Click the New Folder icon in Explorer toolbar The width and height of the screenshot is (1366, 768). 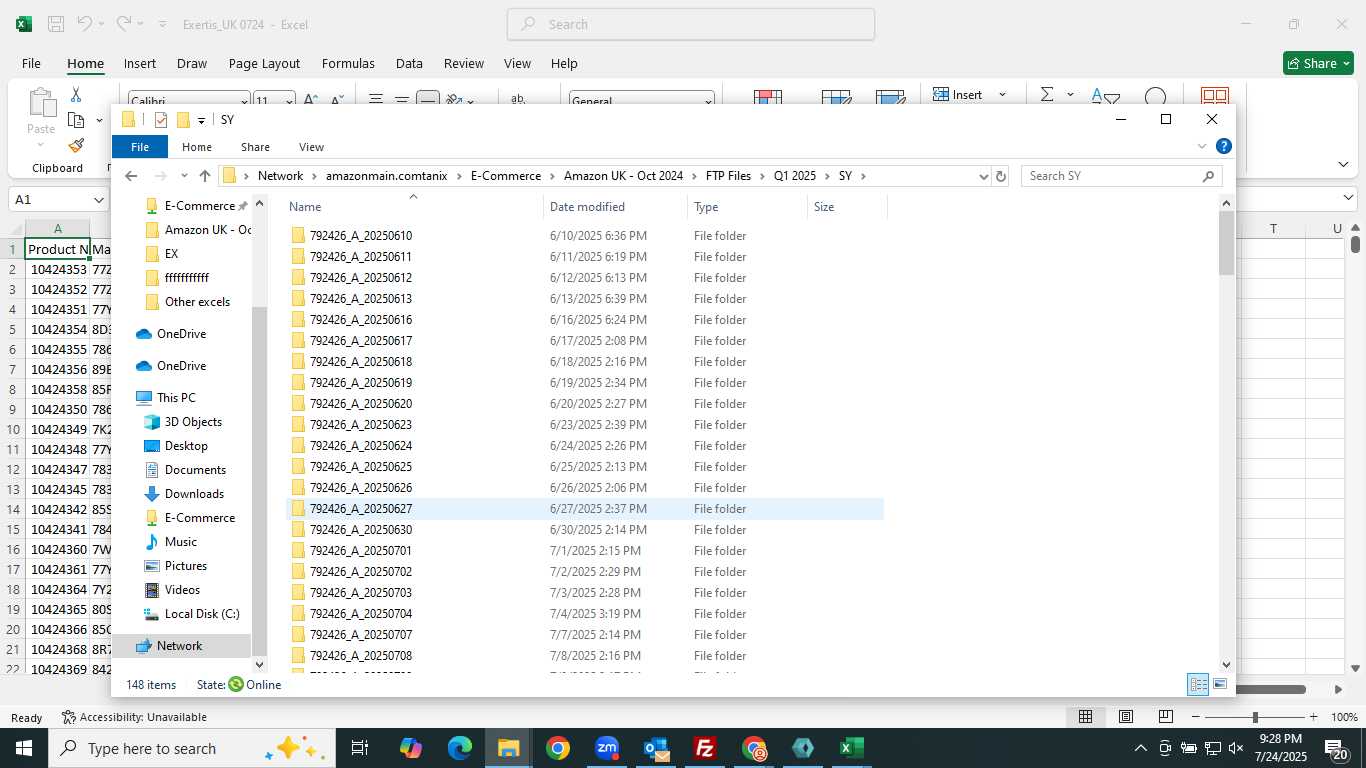click(183, 120)
